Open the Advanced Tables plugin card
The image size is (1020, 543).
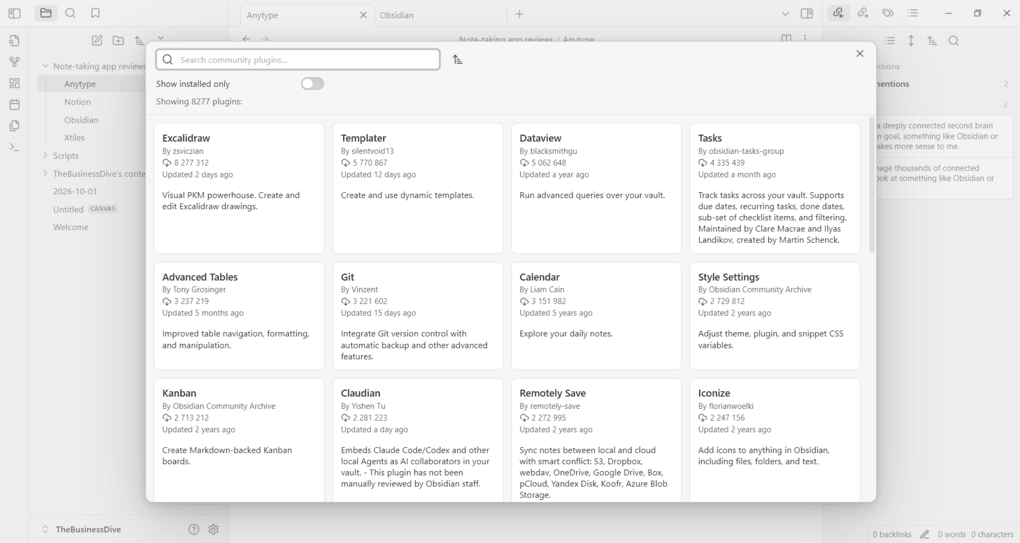pos(239,316)
